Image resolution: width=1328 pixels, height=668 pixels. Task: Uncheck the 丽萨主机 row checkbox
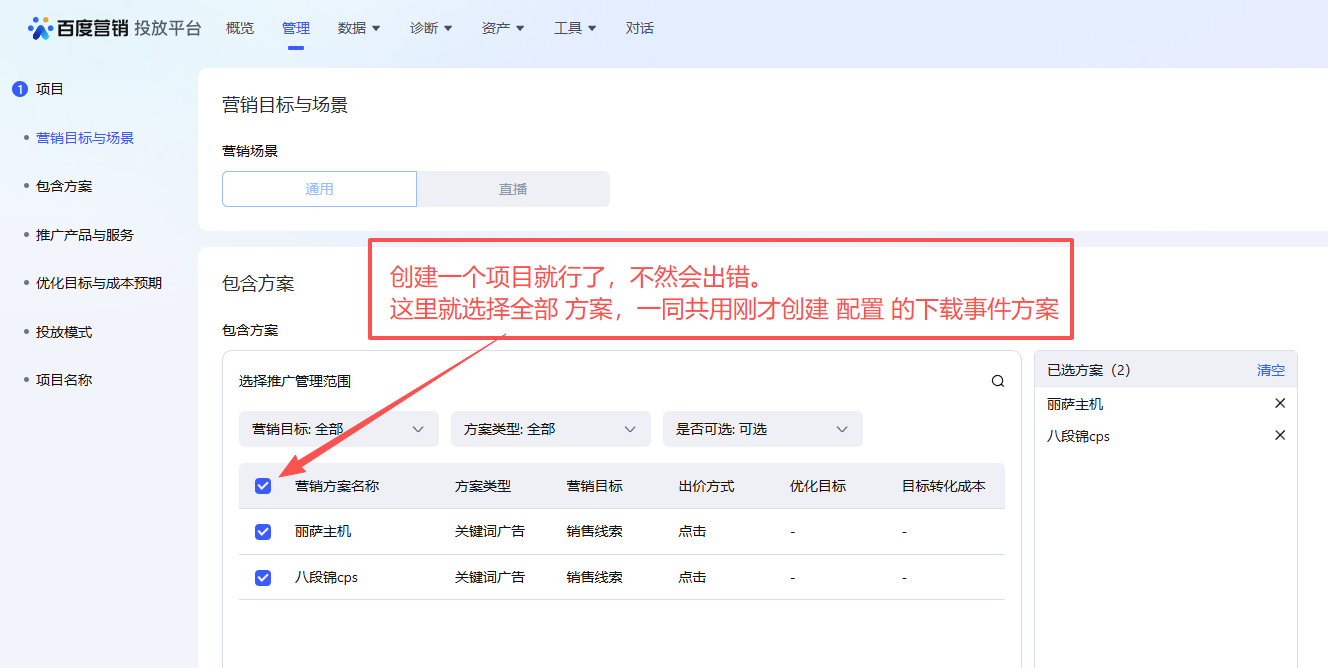263,532
